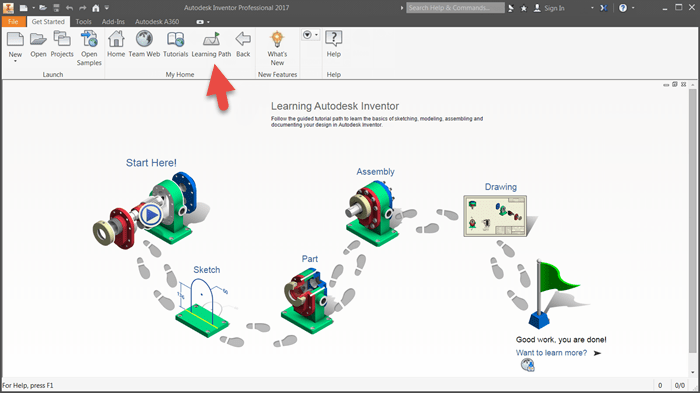Open the Projects dialog icon

62,39
